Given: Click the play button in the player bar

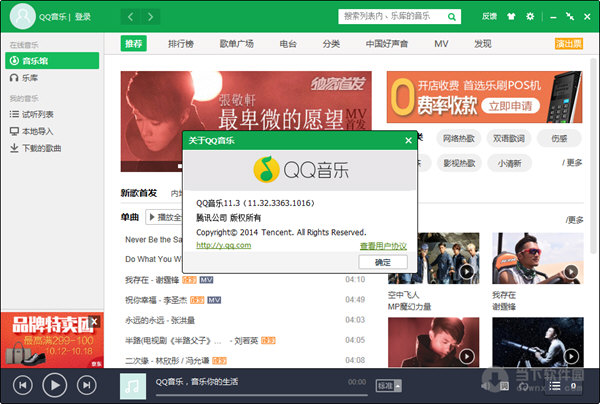Looking at the screenshot, I should coord(55,385).
